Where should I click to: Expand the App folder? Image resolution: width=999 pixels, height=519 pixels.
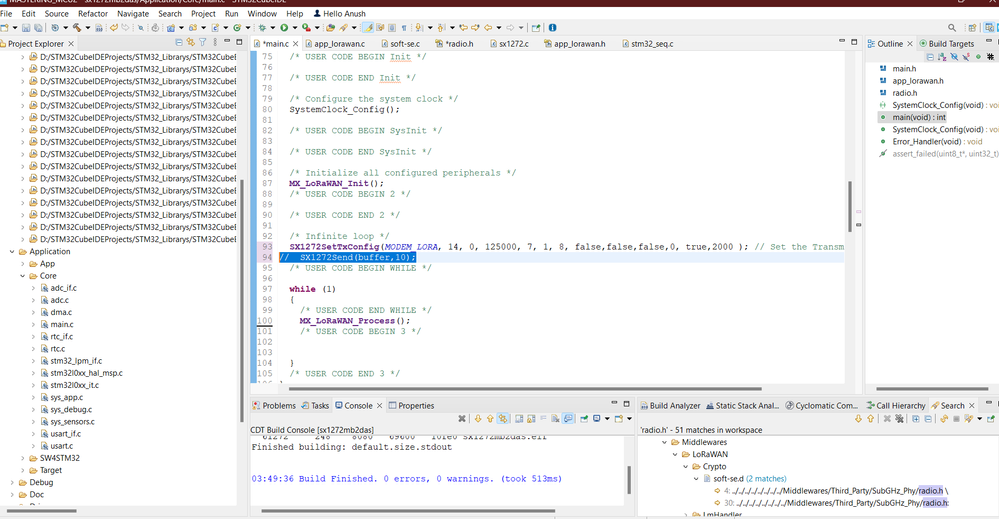click(x=23, y=264)
